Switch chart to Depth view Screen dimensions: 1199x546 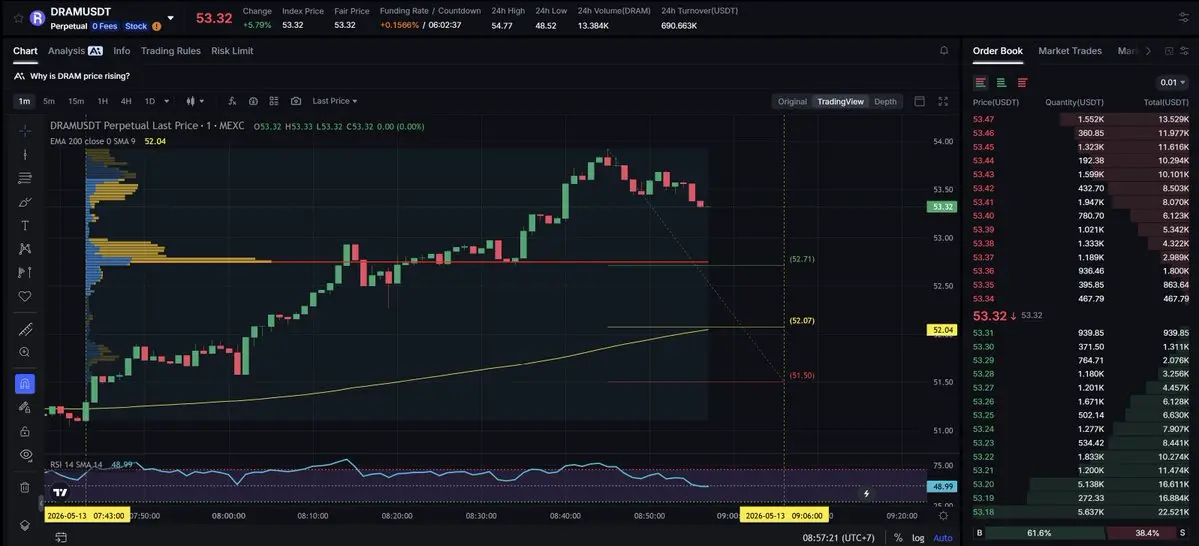point(885,102)
